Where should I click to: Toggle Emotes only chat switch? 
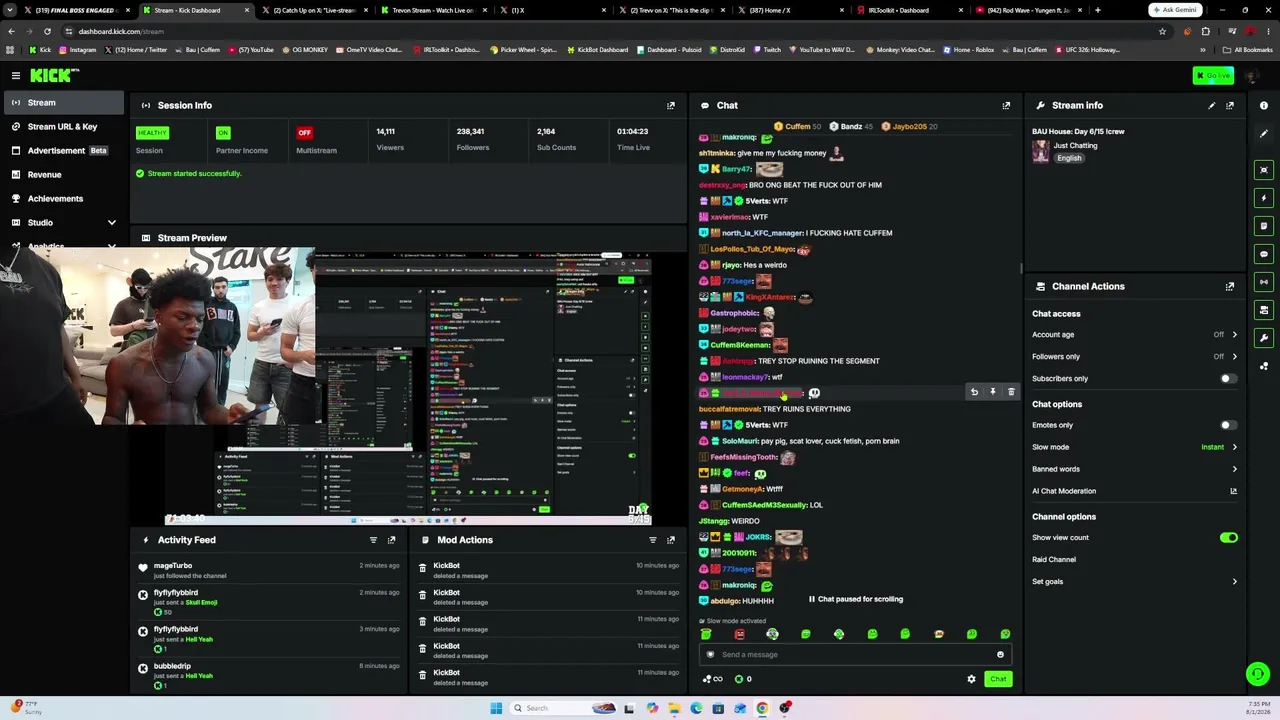click(1228, 425)
